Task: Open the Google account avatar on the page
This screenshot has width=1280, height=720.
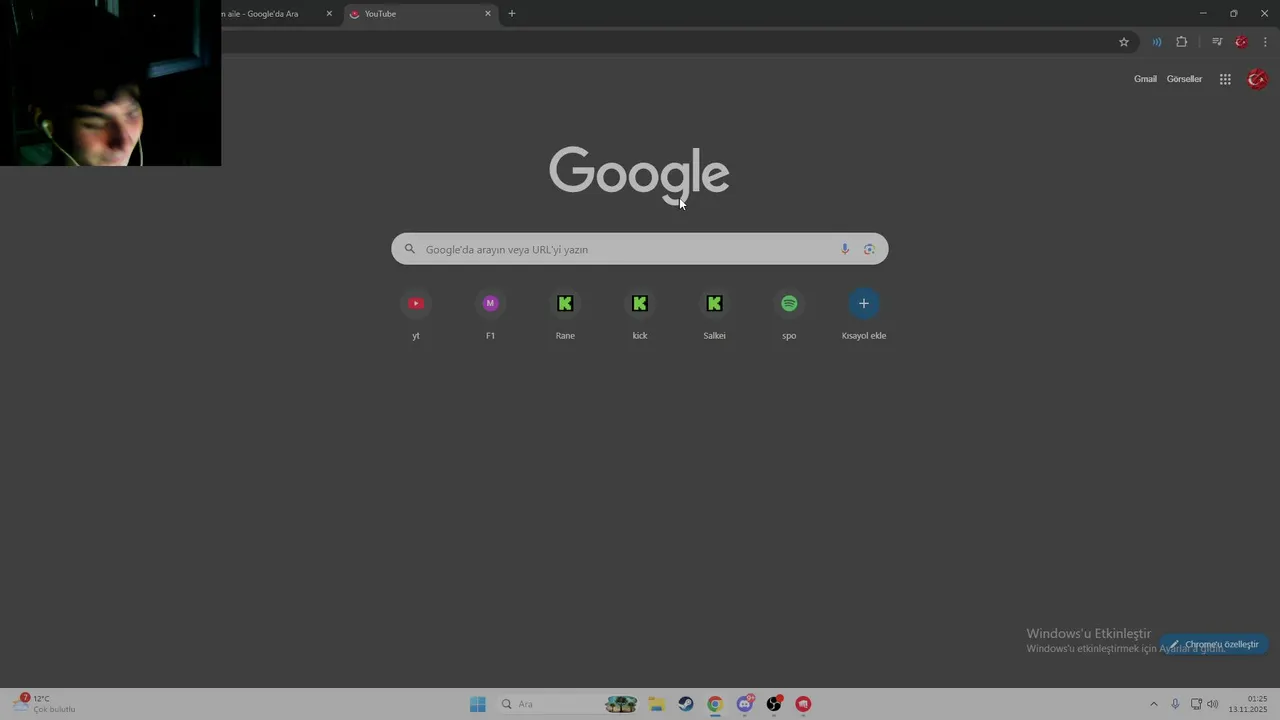Action: (x=1257, y=79)
